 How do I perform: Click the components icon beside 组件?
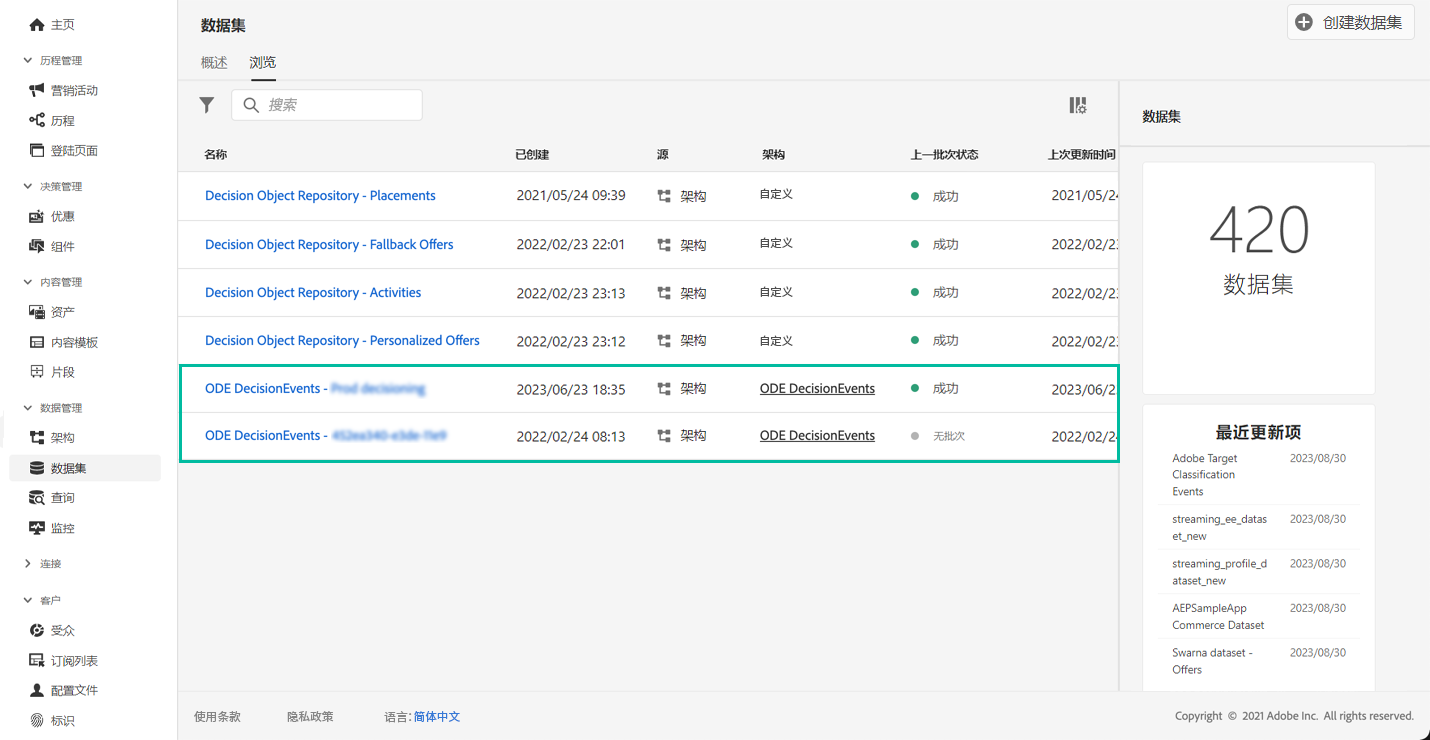37,247
